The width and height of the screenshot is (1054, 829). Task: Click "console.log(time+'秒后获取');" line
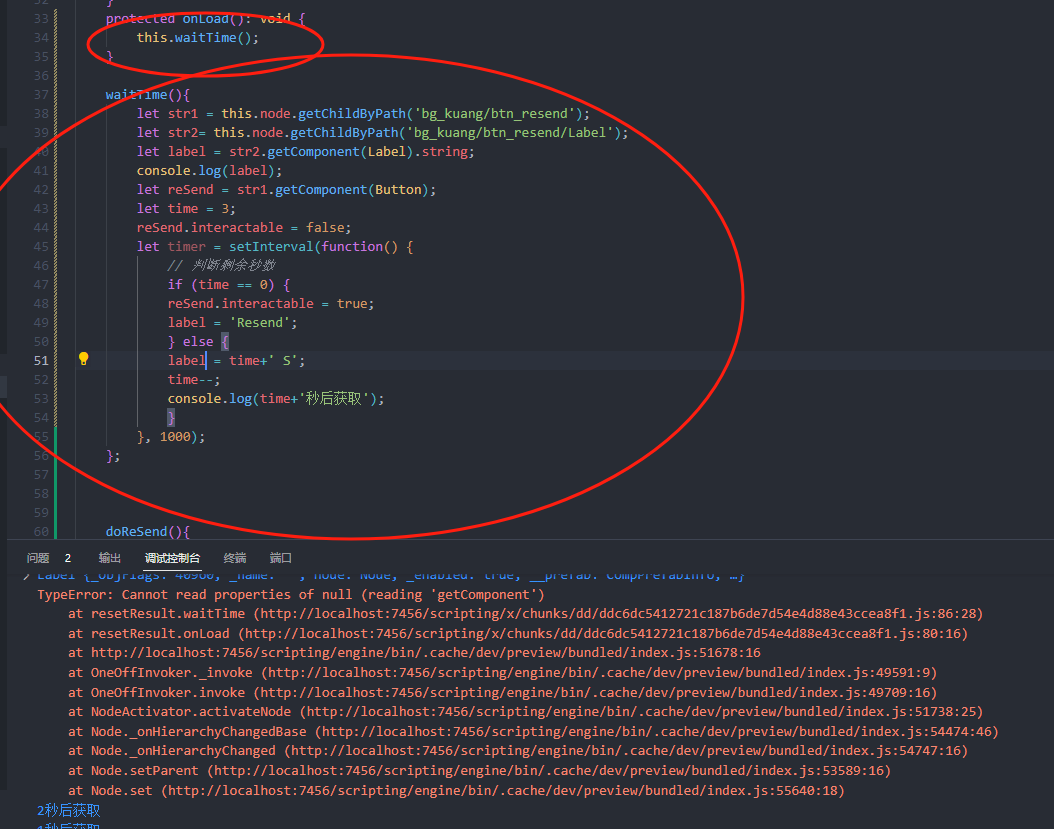pos(276,399)
